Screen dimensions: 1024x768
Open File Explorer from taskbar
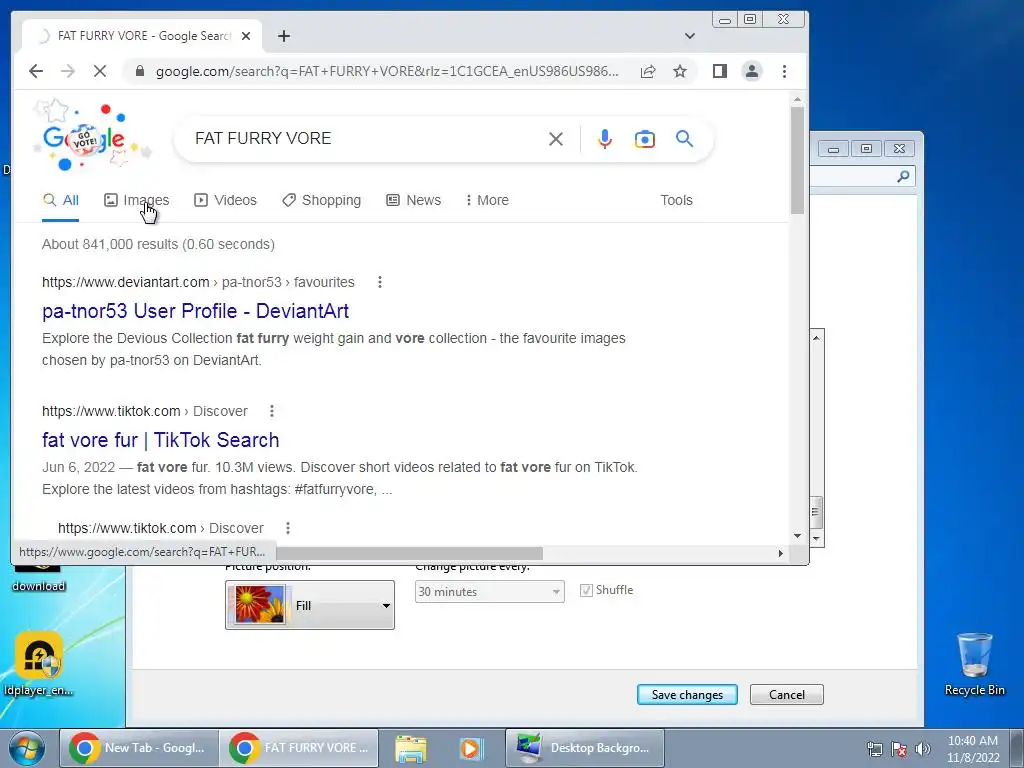pyautogui.click(x=411, y=748)
